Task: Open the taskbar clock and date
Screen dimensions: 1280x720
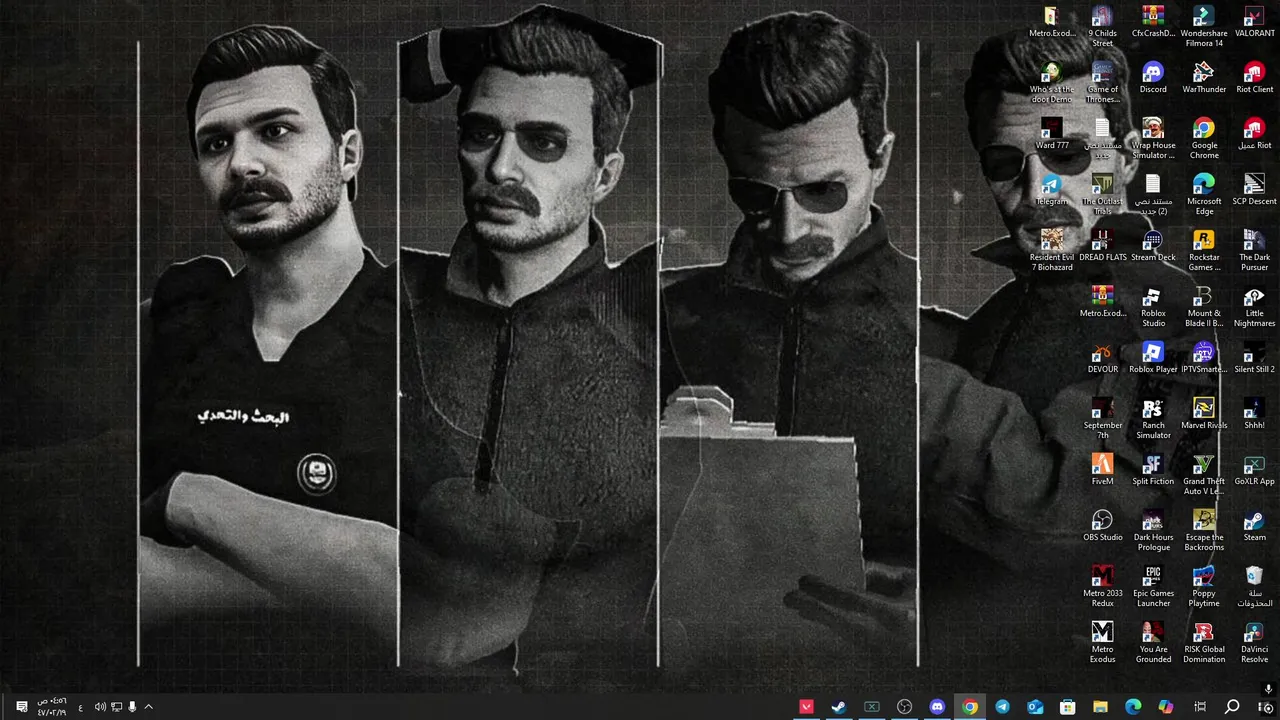Action: point(52,707)
